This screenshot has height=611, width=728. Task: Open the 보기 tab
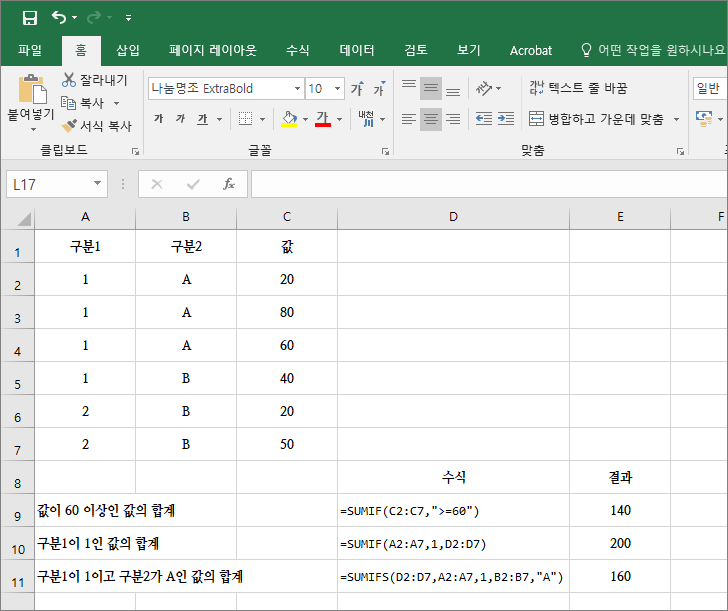coord(468,50)
